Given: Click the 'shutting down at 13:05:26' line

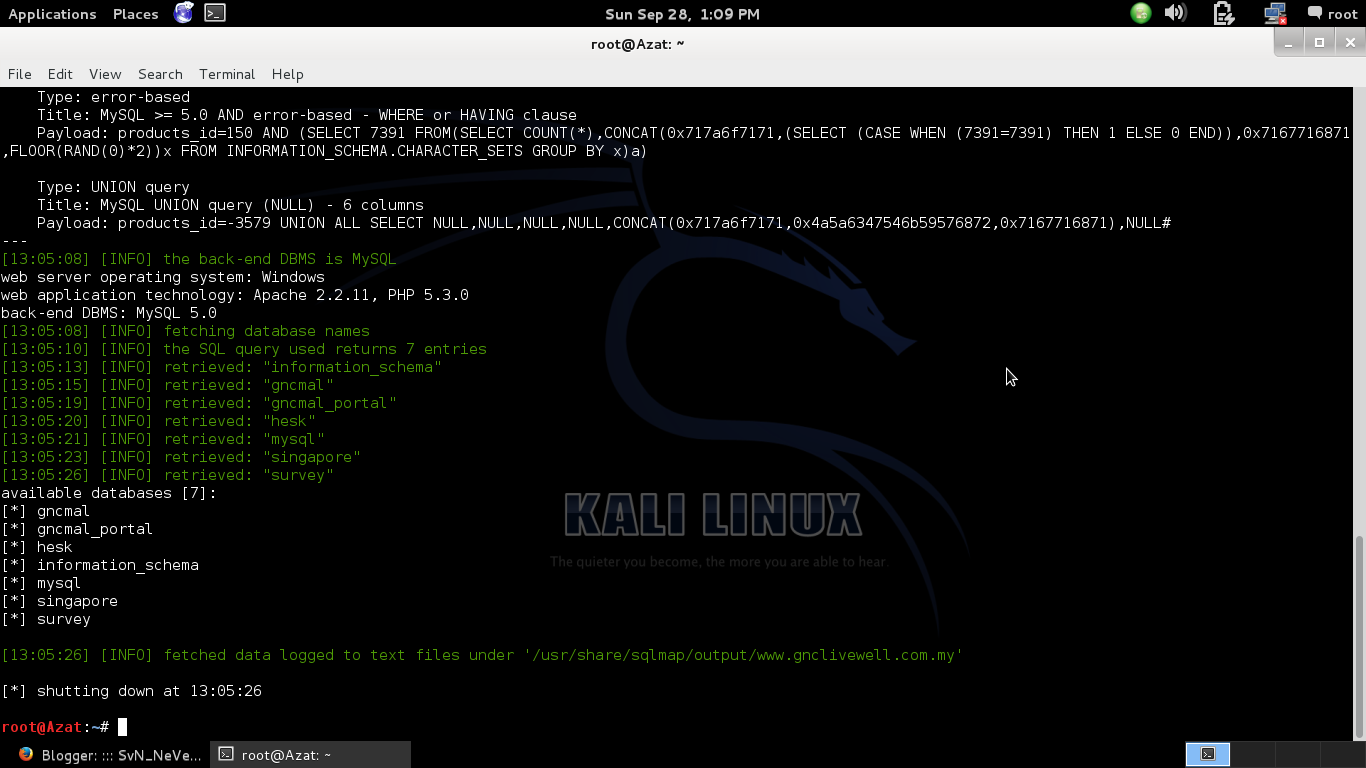Looking at the screenshot, I should pos(131,691).
